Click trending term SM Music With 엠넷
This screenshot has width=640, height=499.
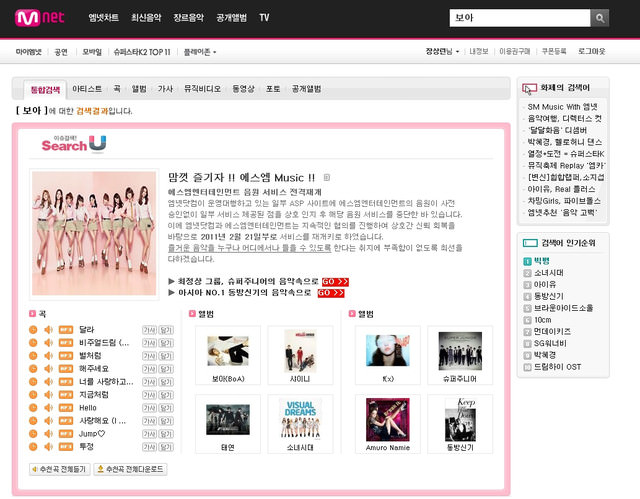coord(562,107)
